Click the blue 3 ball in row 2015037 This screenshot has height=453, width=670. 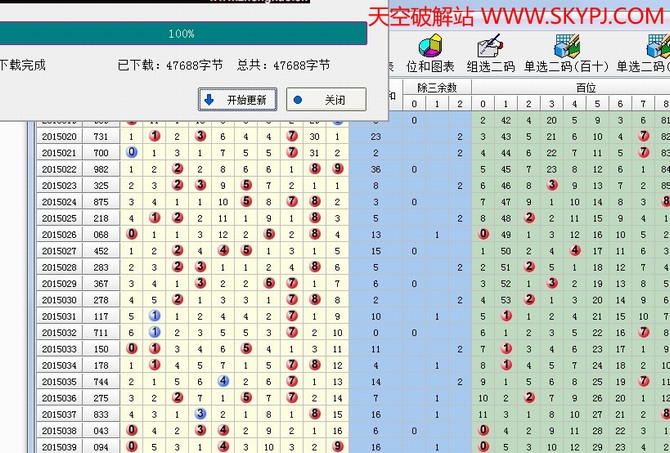(200, 414)
